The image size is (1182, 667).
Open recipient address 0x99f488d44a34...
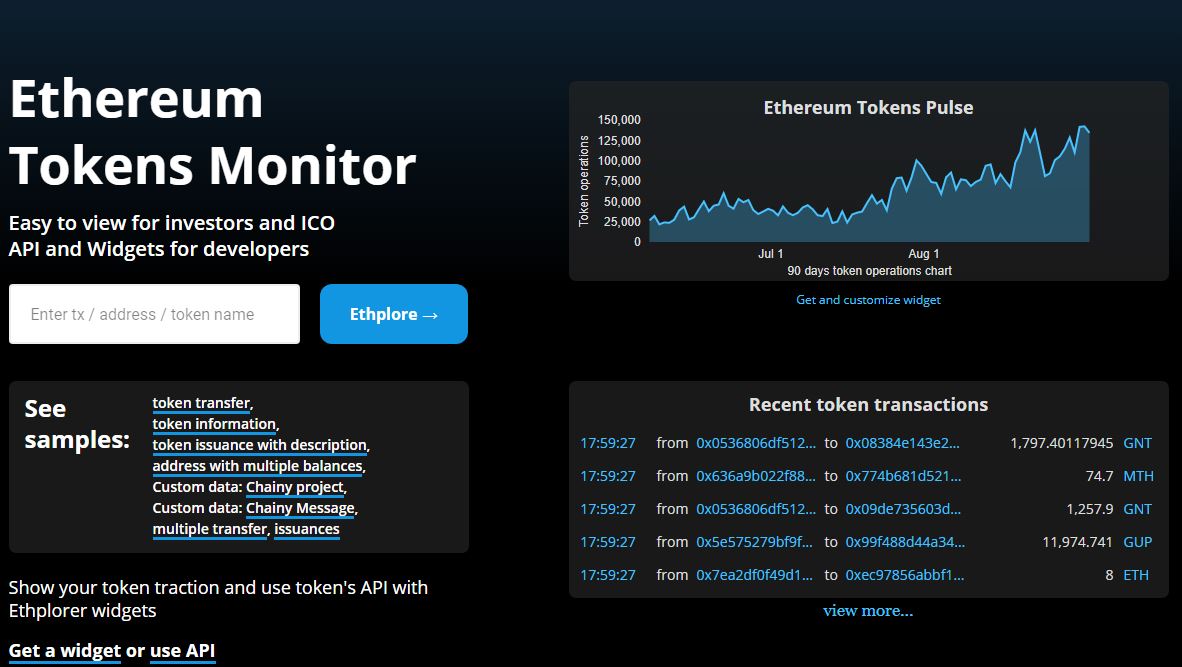[905, 542]
